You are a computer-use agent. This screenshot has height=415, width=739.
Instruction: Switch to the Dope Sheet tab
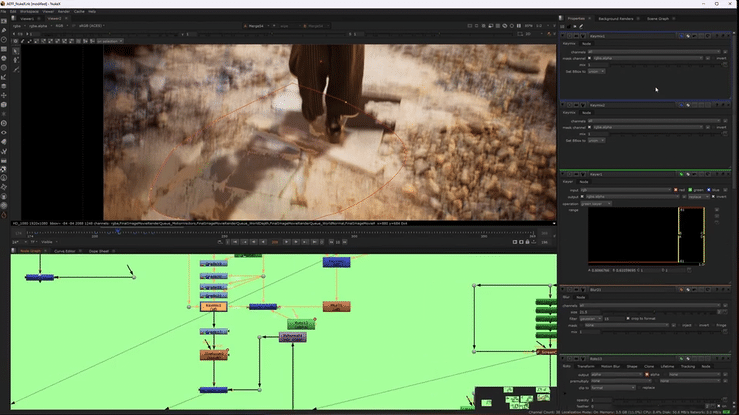99,251
